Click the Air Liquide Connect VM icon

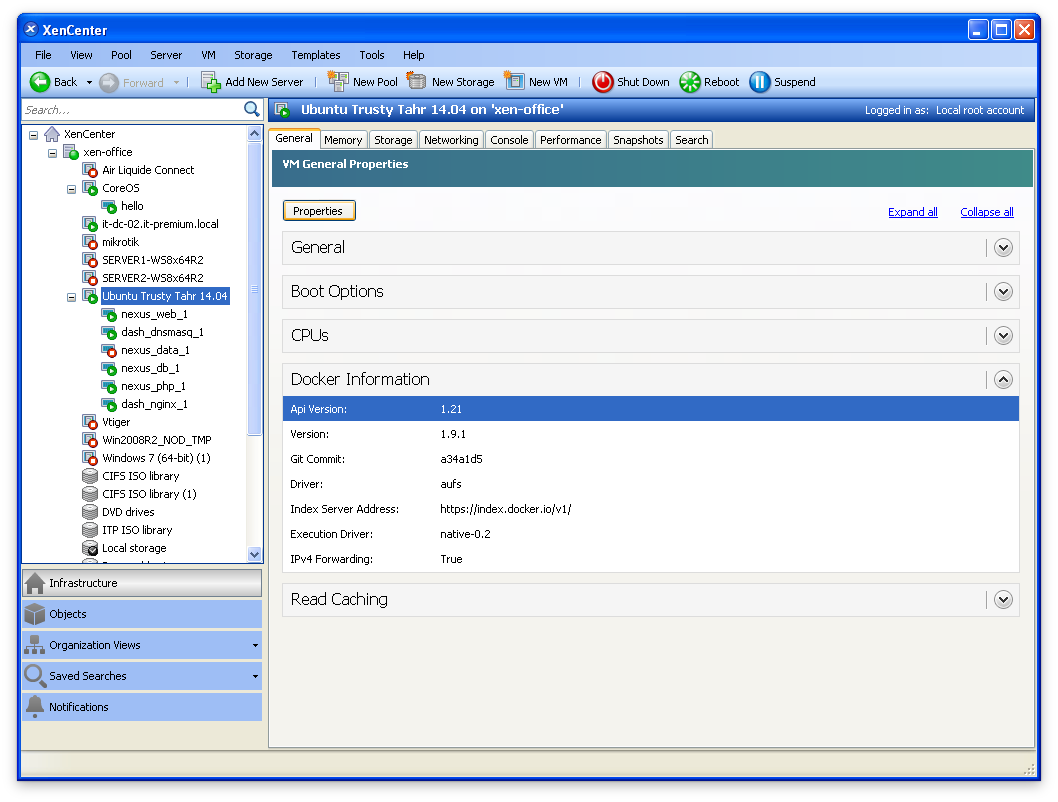(90, 170)
